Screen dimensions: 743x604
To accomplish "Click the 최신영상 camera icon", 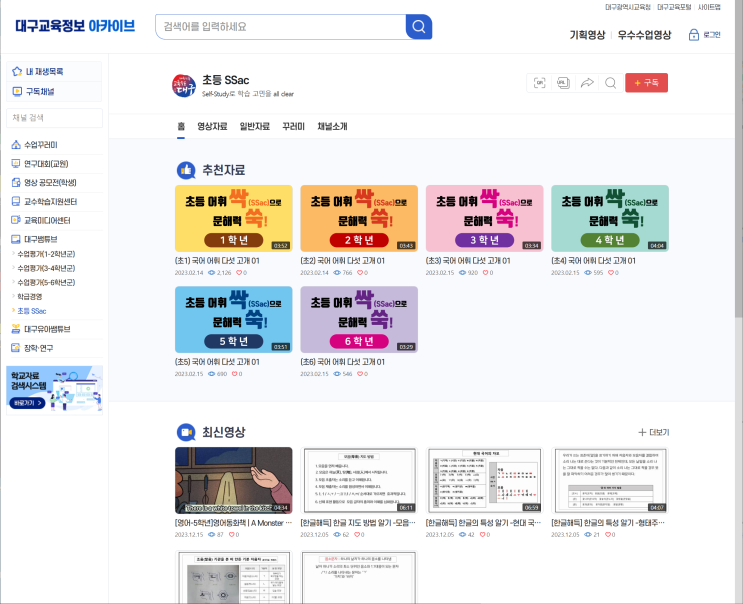I will click(x=186, y=432).
